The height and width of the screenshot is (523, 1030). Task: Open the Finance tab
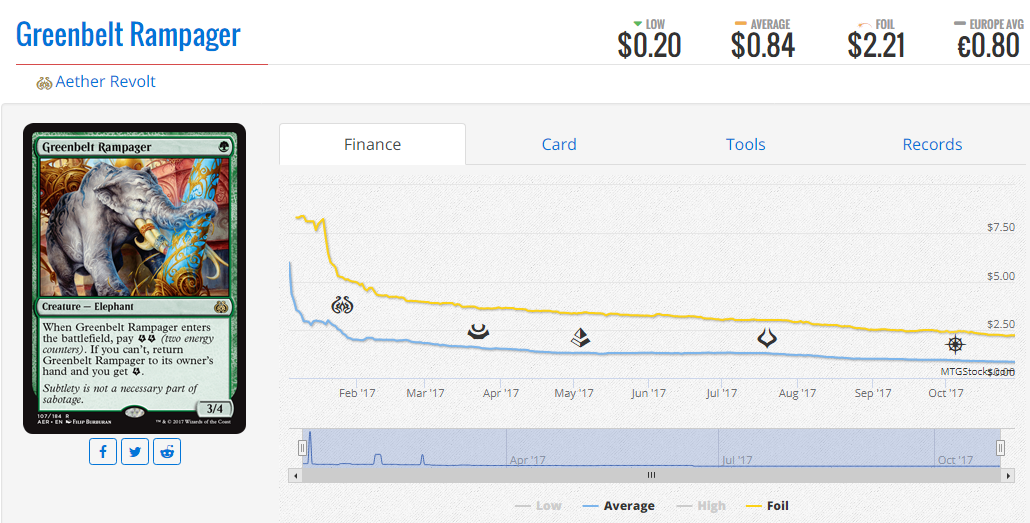click(372, 145)
